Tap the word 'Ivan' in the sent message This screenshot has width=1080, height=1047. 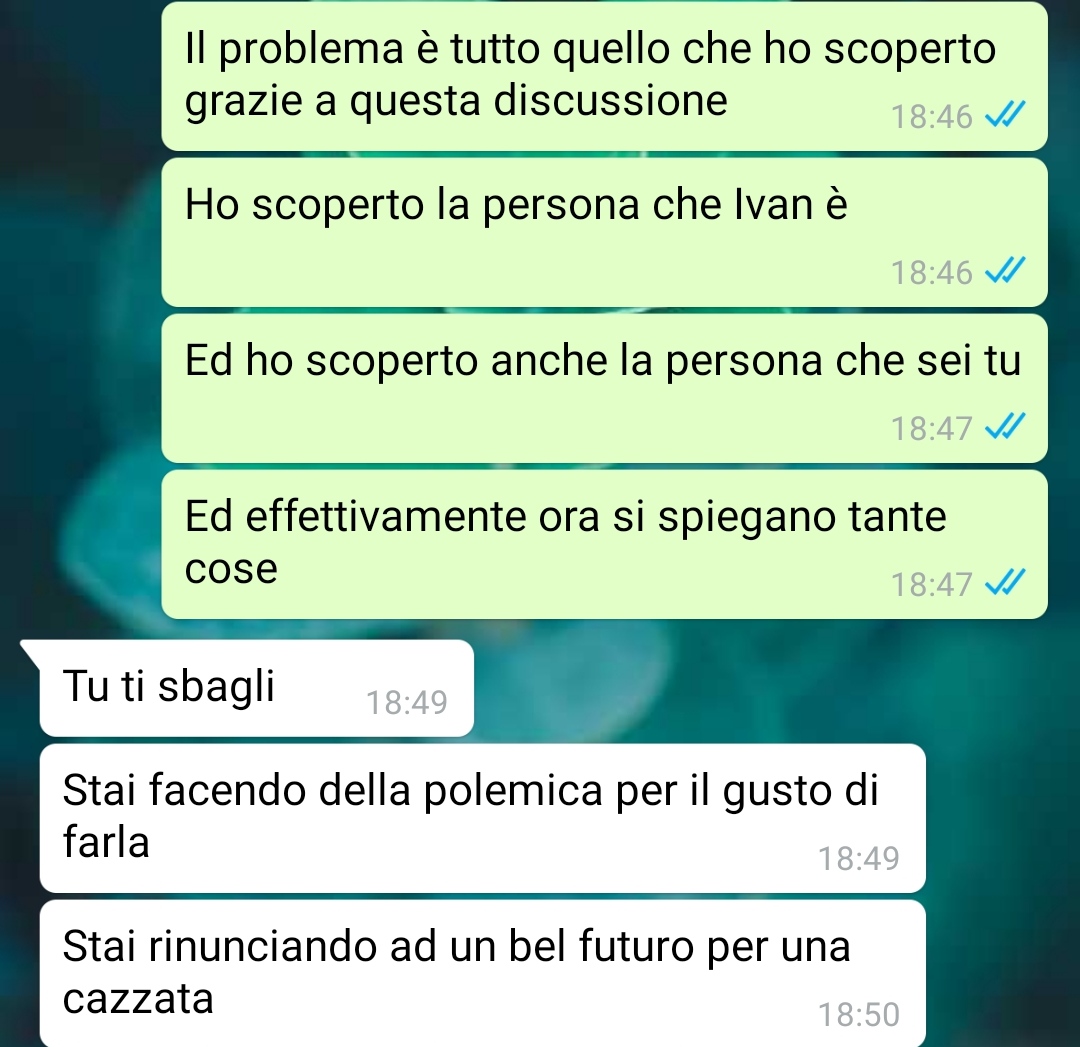(x=773, y=205)
